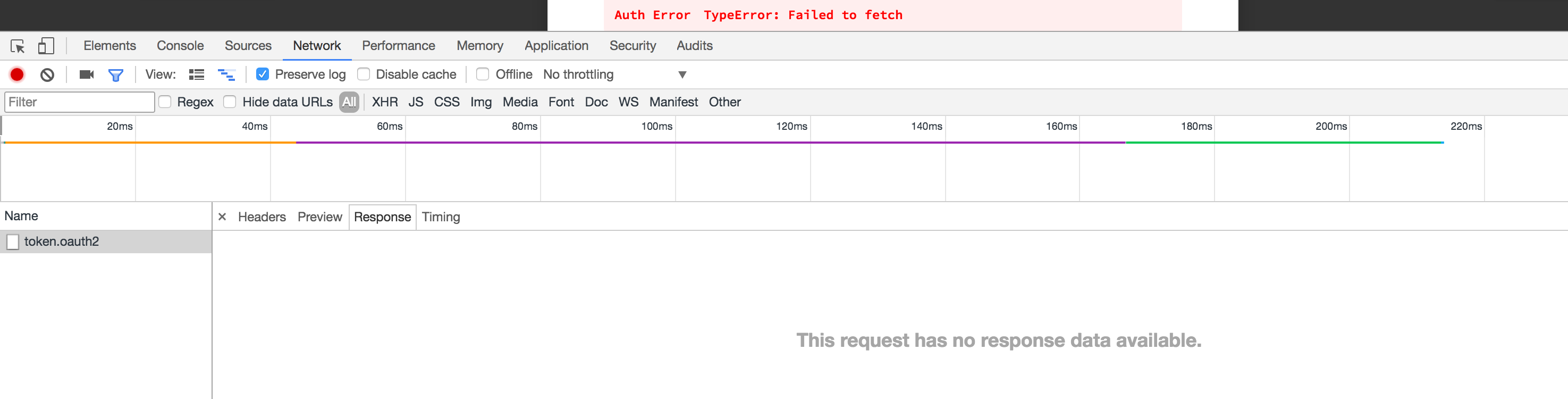Enable Disable cache checkbox

tap(364, 74)
